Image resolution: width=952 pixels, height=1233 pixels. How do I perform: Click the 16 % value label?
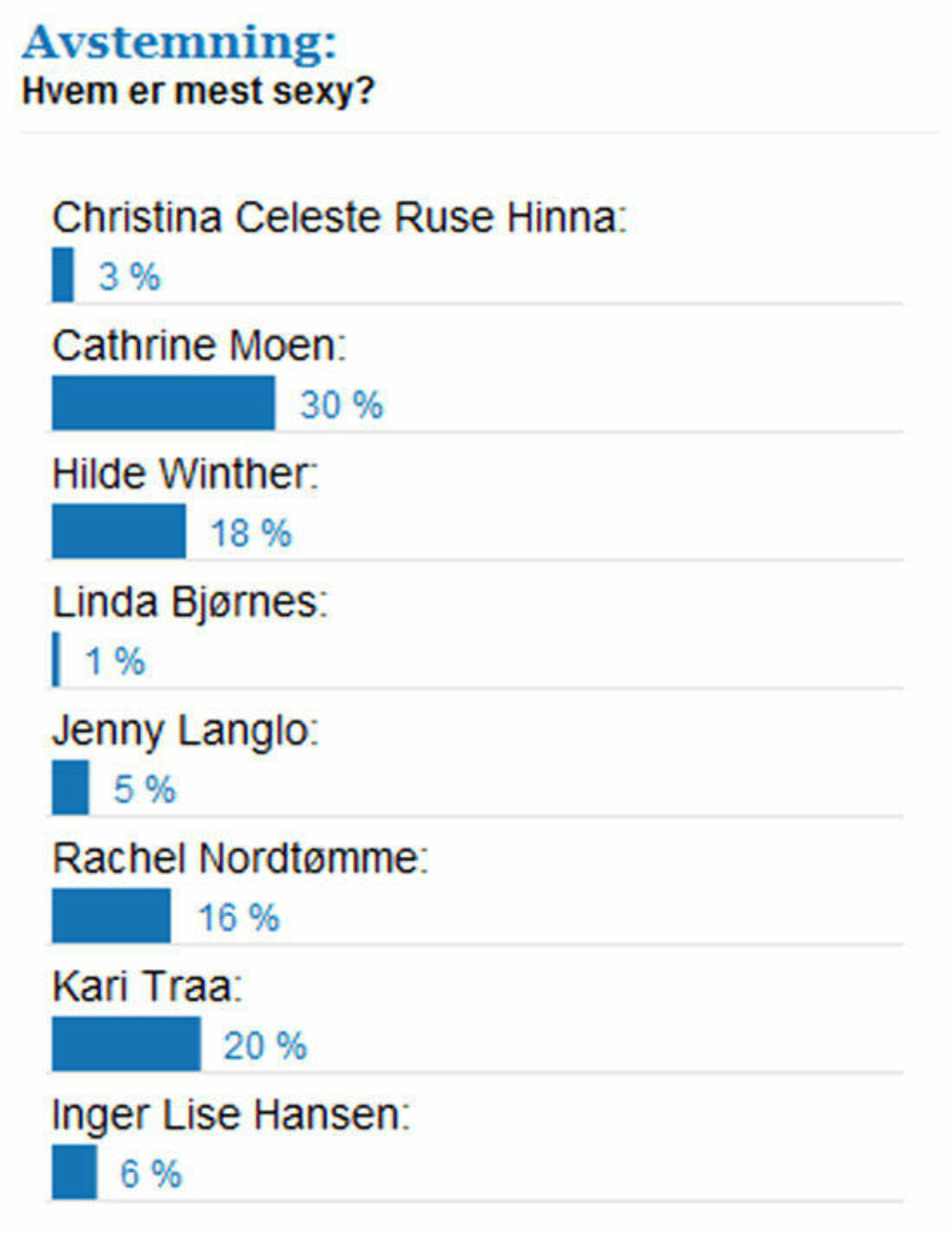click(x=239, y=918)
